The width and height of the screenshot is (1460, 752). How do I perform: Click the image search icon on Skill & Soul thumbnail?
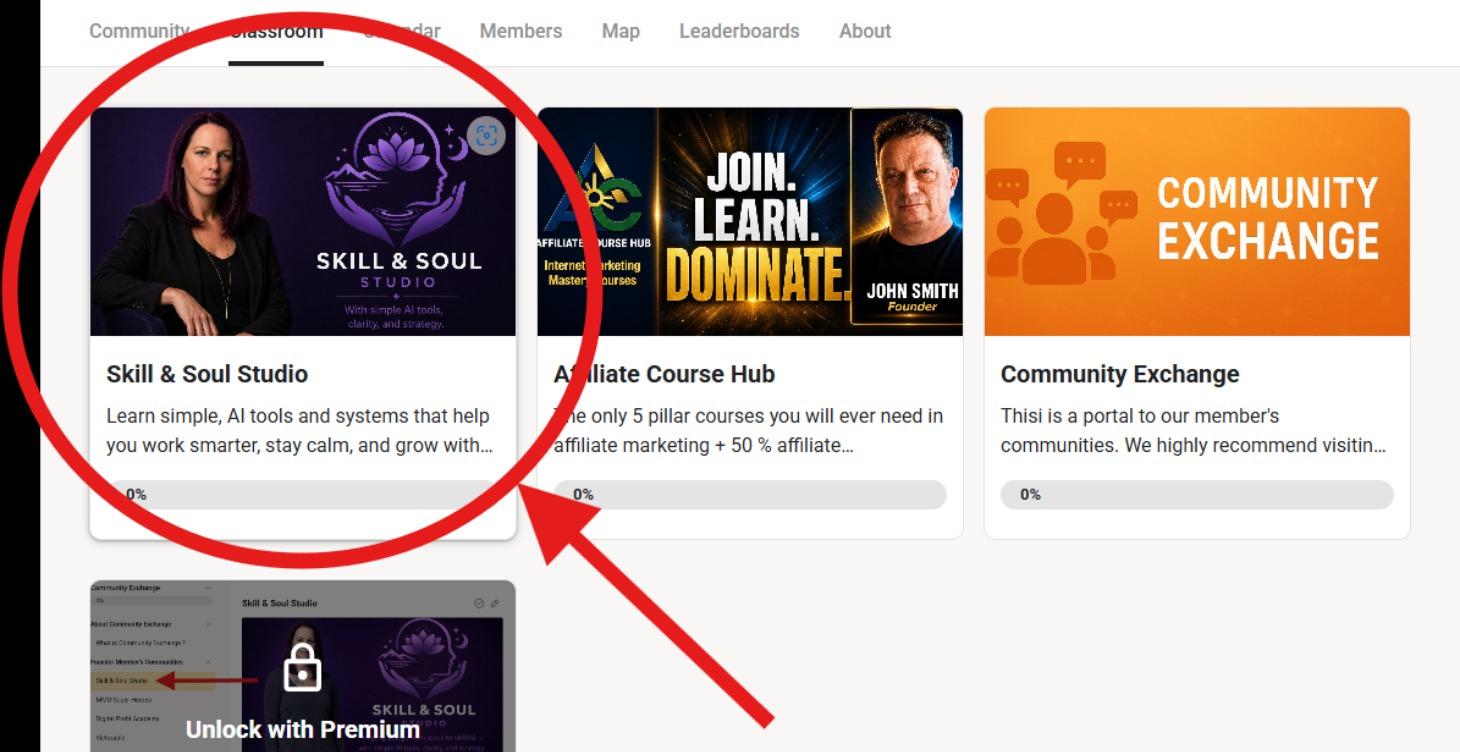tap(486, 136)
